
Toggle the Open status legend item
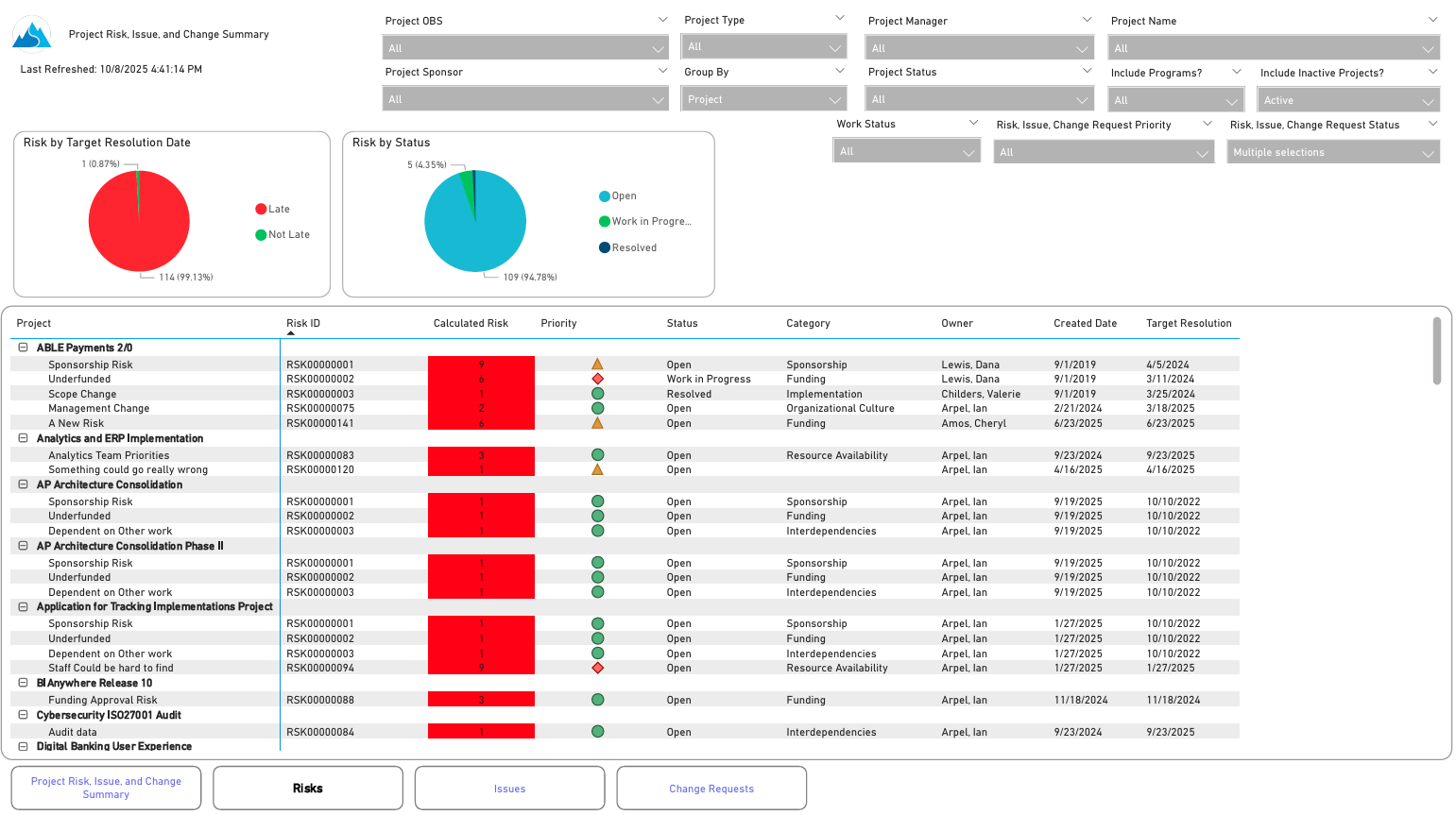pos(618,196)
